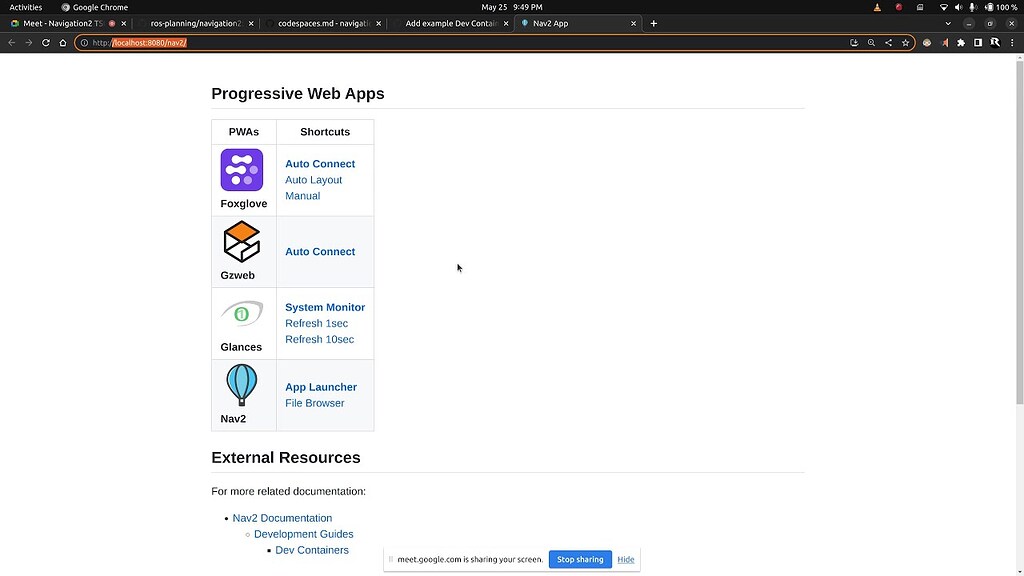
Task: Select the Nav2 App tab
Action: (x=577, y=24)
